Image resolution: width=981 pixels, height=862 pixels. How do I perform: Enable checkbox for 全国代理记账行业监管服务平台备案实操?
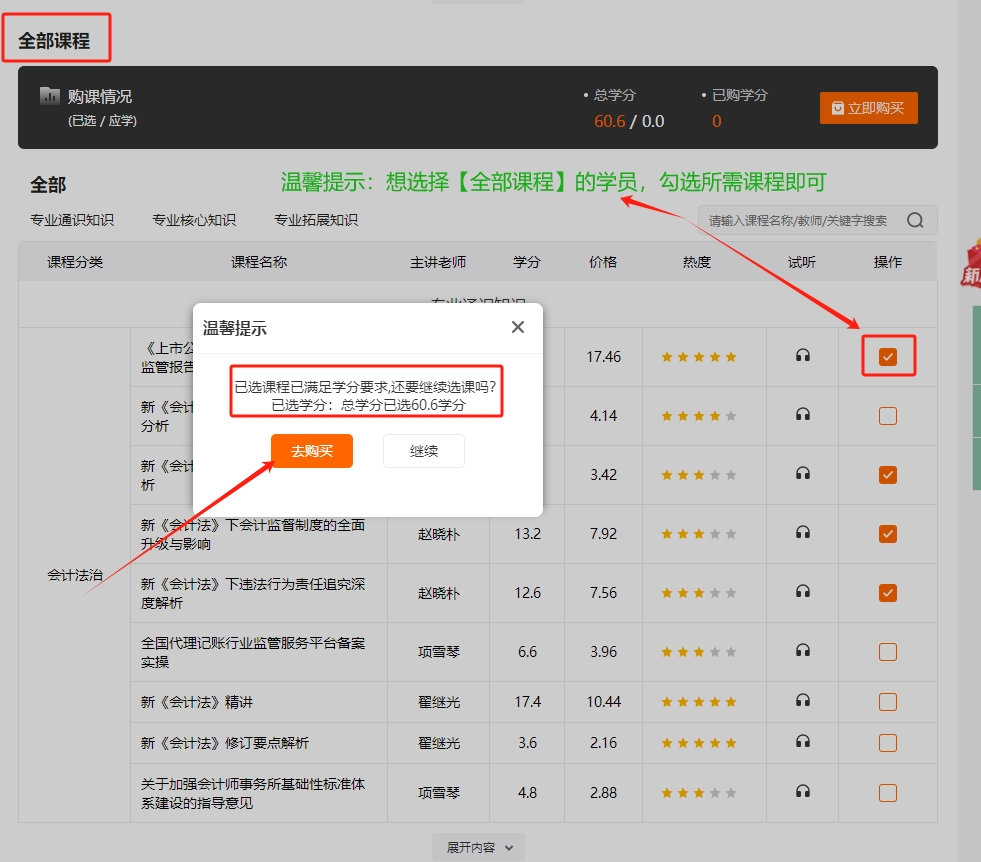[x=887, y=650]
